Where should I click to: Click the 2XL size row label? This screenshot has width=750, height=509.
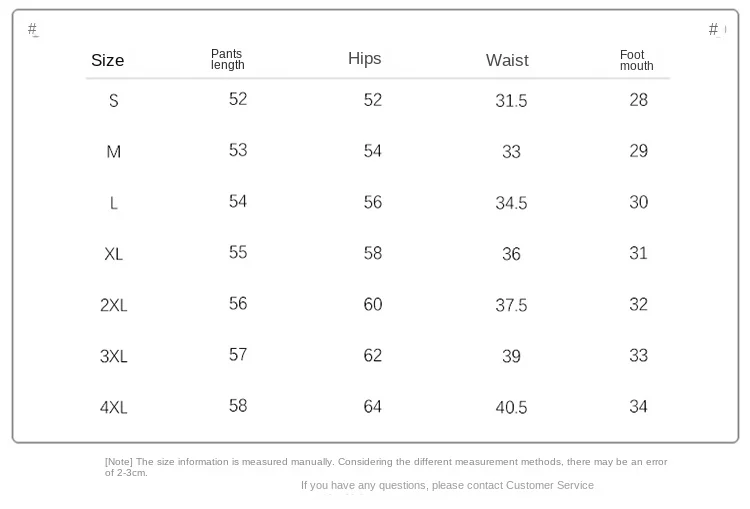coord(114,305)
